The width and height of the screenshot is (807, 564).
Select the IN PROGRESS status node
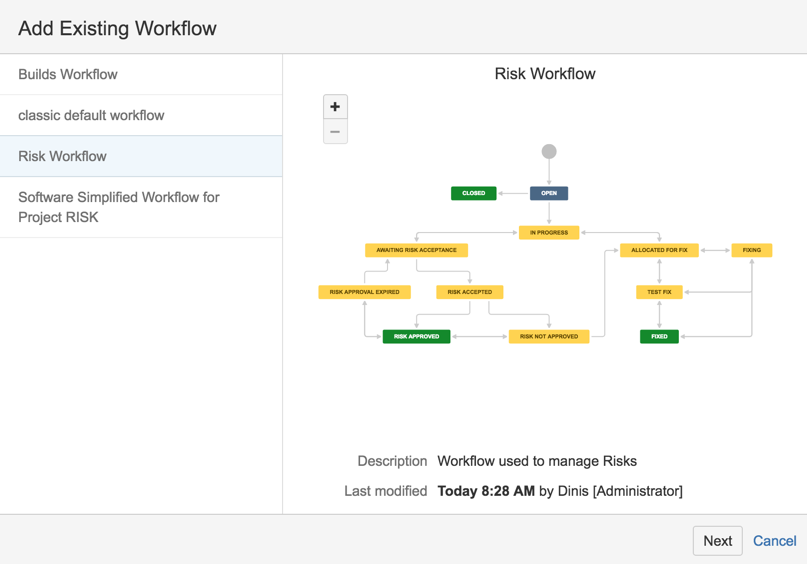(549, 232)
